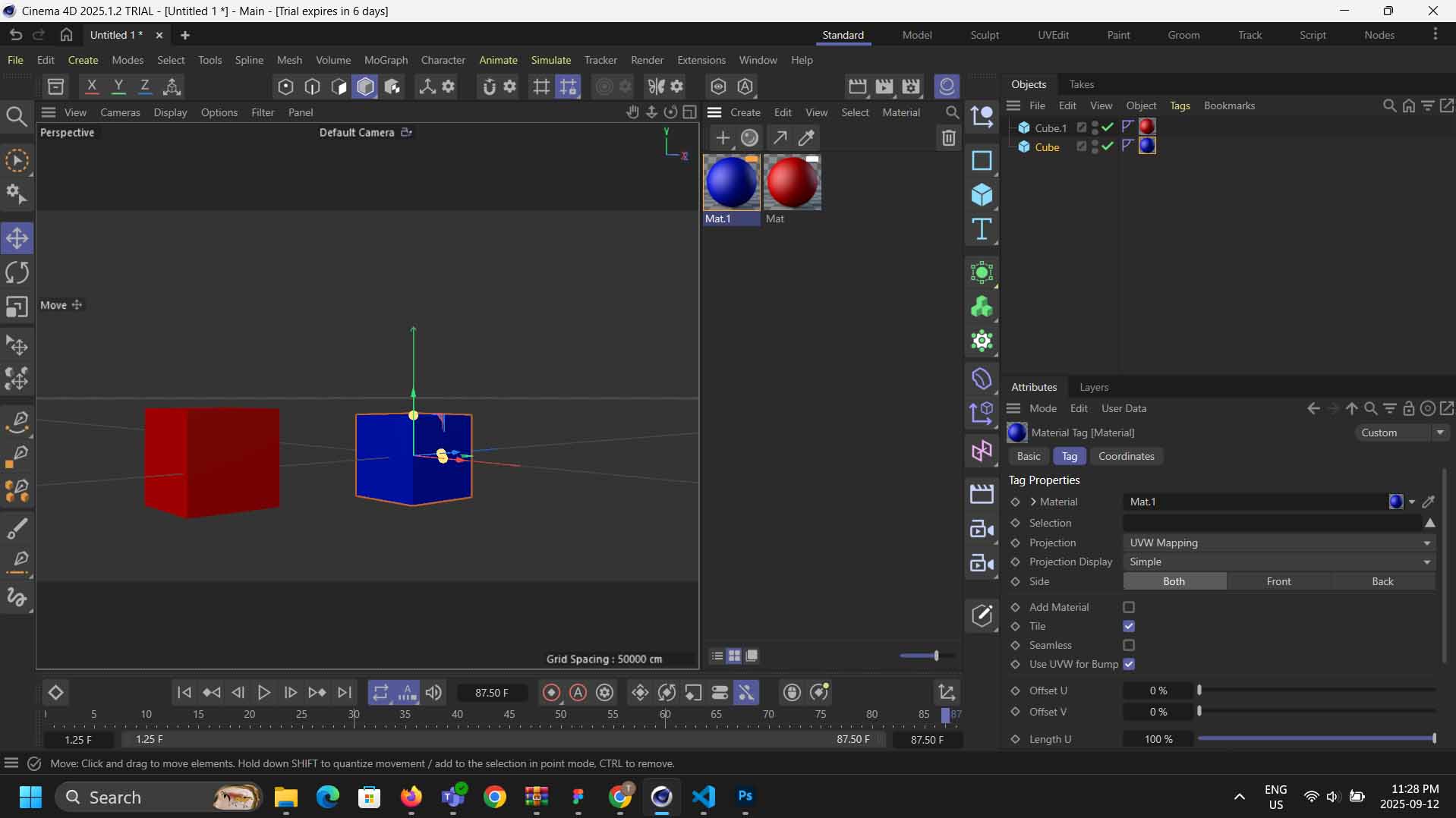Switch to the Coordinates tab
This screenshot has width=1456, height=818.
point(1125,456)
